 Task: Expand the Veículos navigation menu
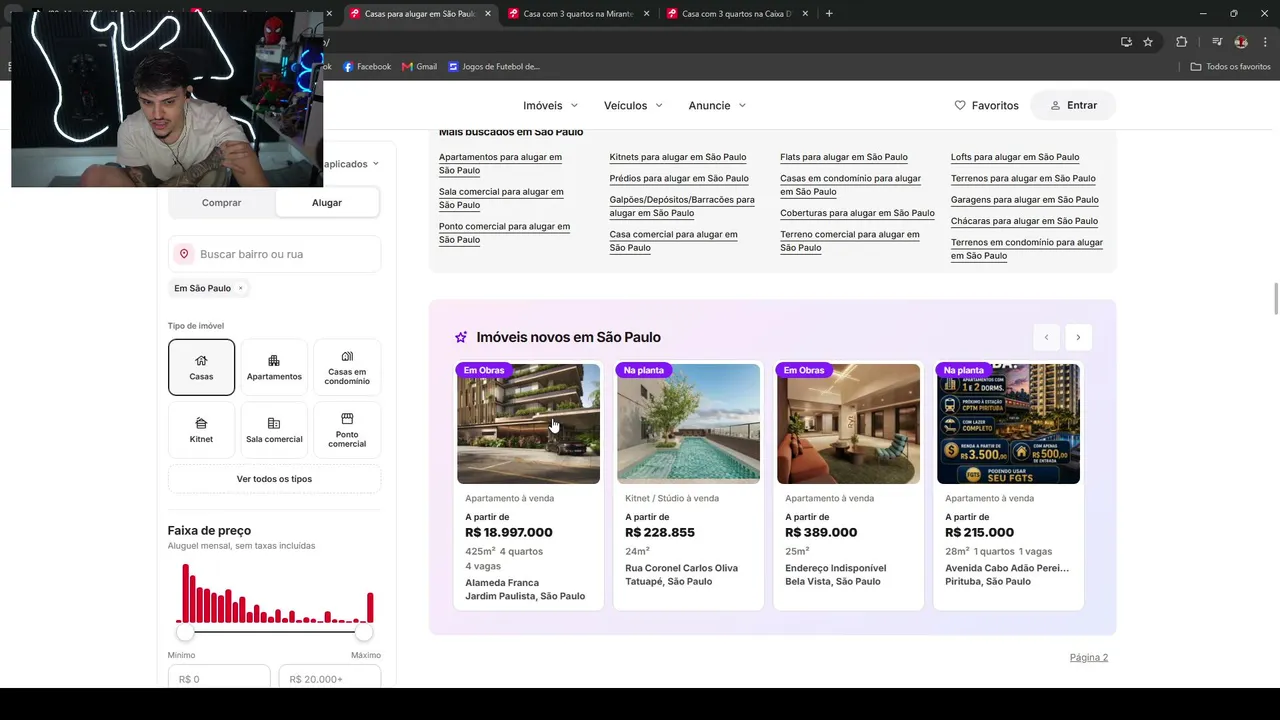(633, 105)
